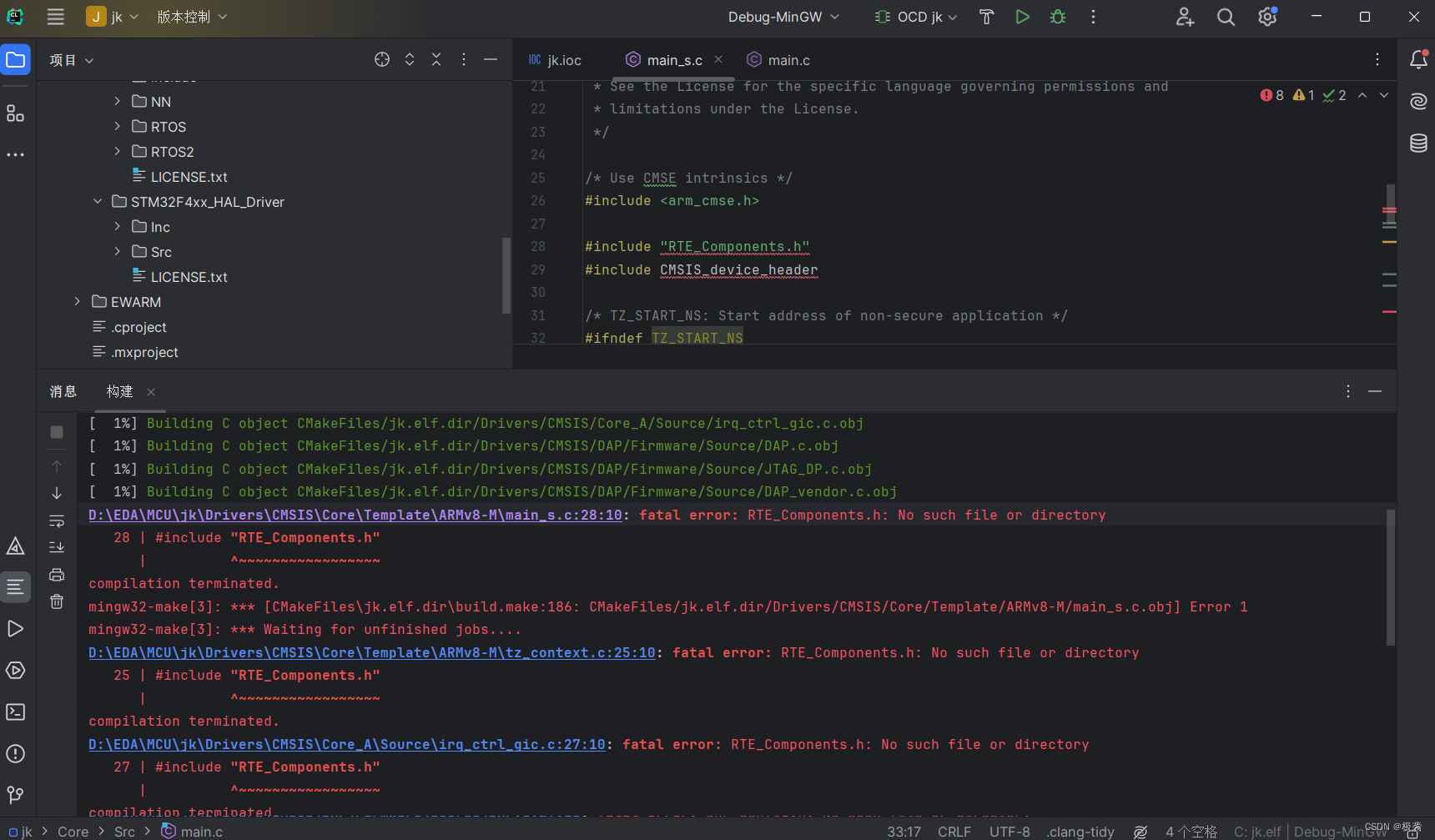
Task: Open AI Assistant spiral icon
Action: pyautogui.click(x=1418, y=101)
